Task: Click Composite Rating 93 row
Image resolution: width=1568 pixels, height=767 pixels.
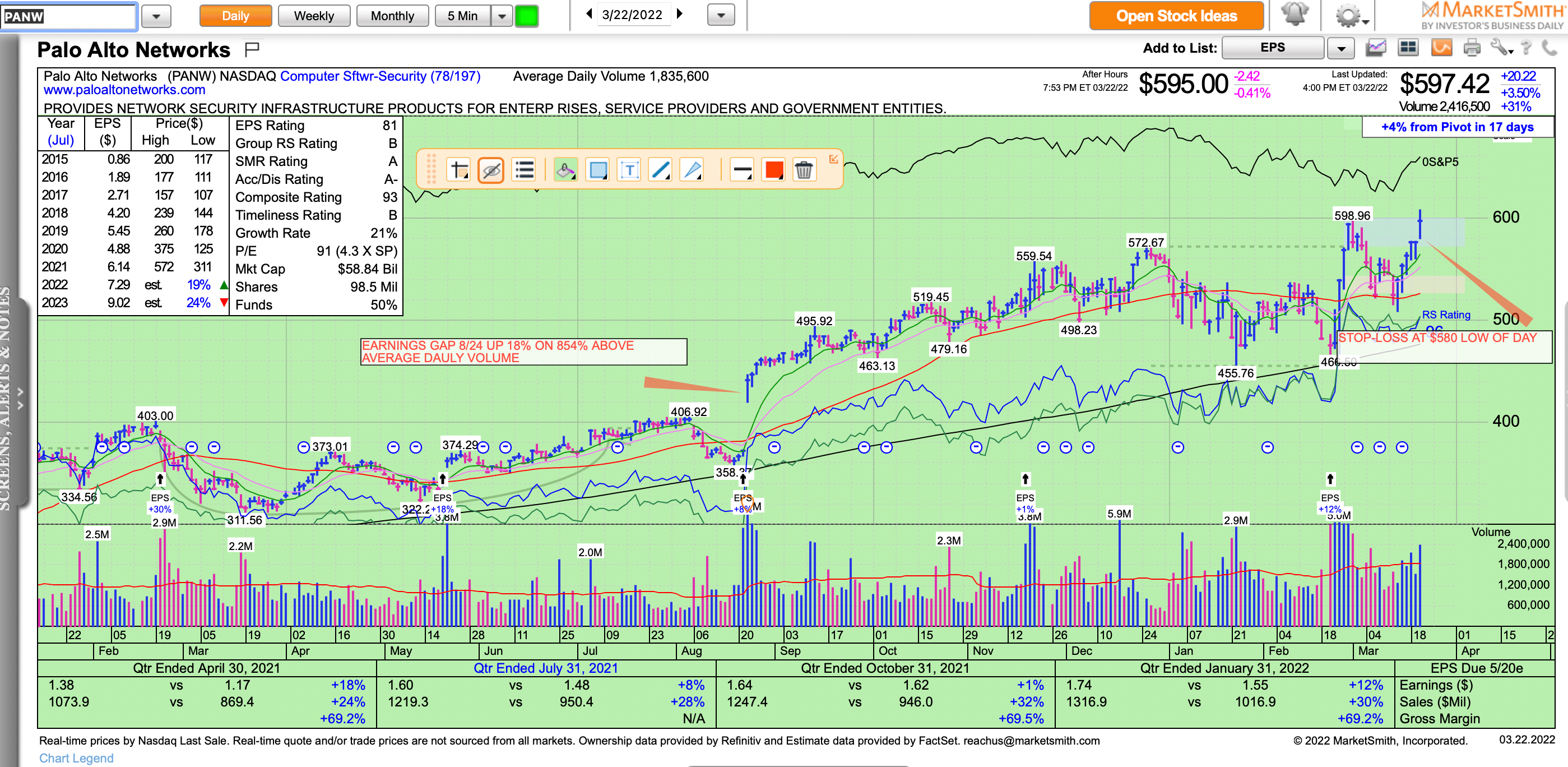Action: pos(316,197)
